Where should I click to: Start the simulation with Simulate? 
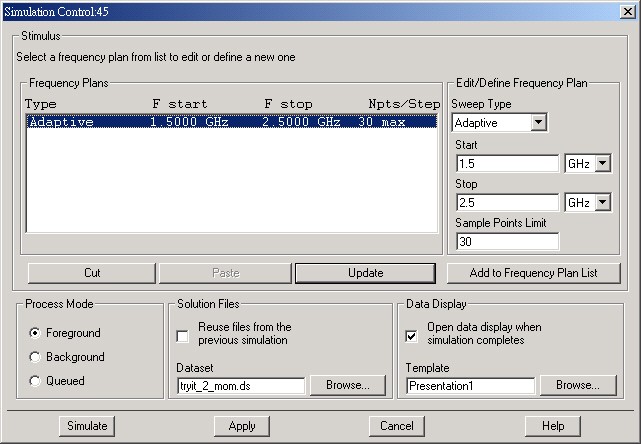(x=87, y=426)
